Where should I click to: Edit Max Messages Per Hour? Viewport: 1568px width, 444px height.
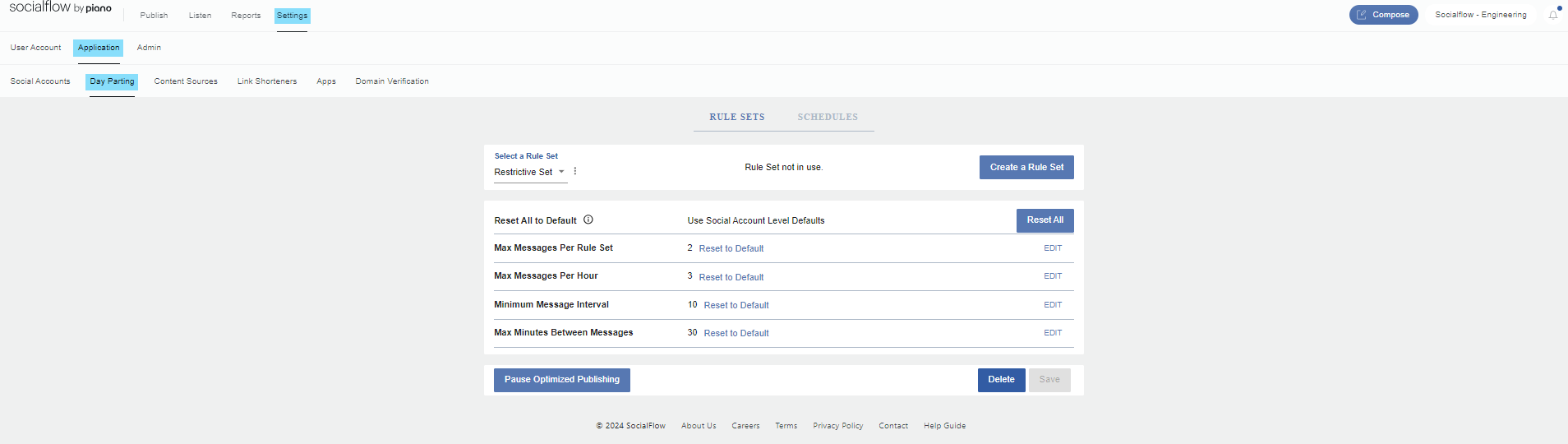(1053, 276)
